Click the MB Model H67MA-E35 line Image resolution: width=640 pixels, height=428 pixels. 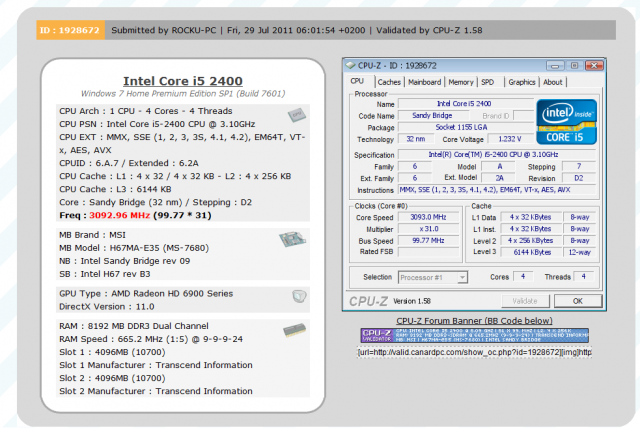134,248
